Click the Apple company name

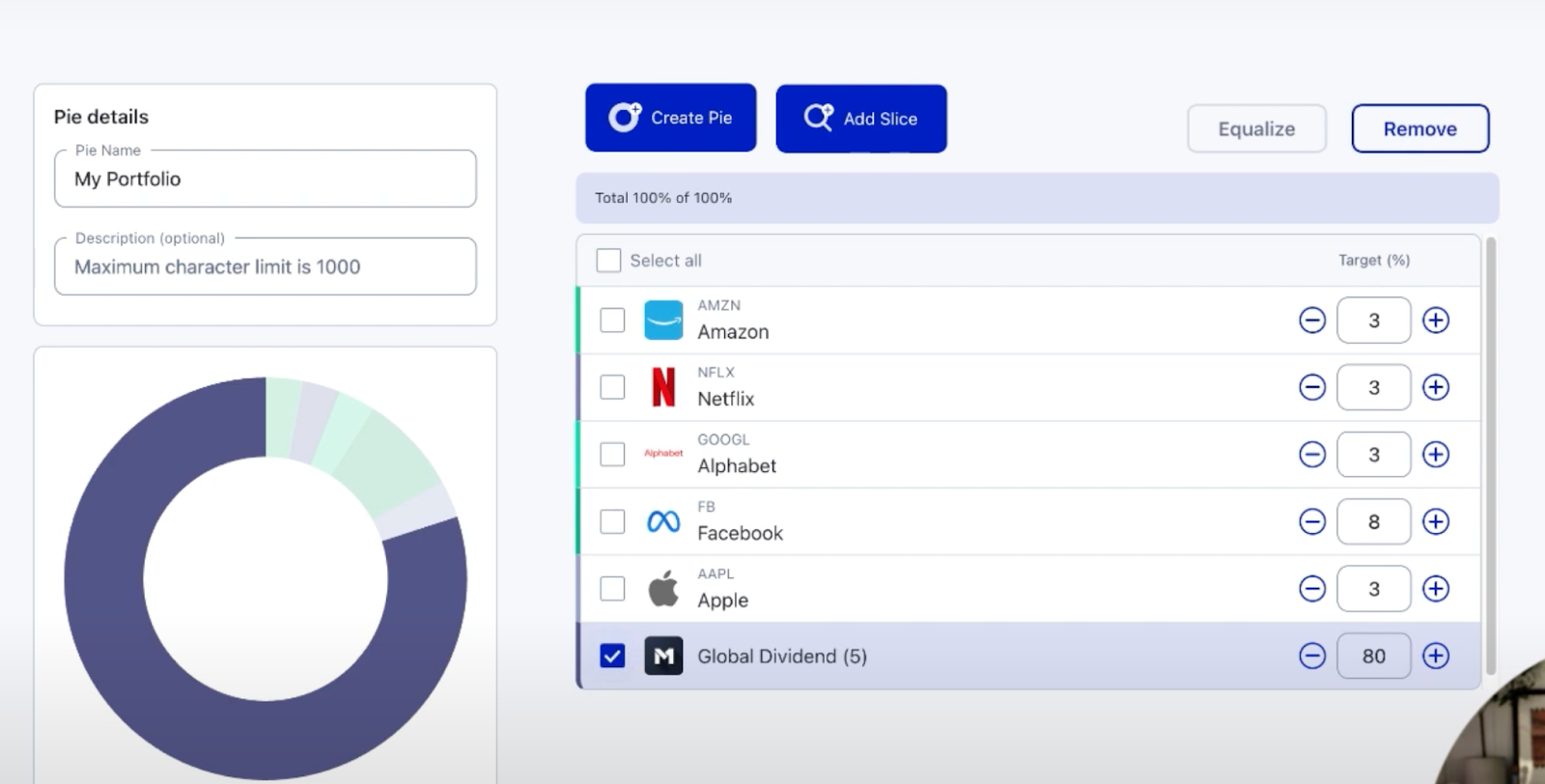tap(723, 600)
